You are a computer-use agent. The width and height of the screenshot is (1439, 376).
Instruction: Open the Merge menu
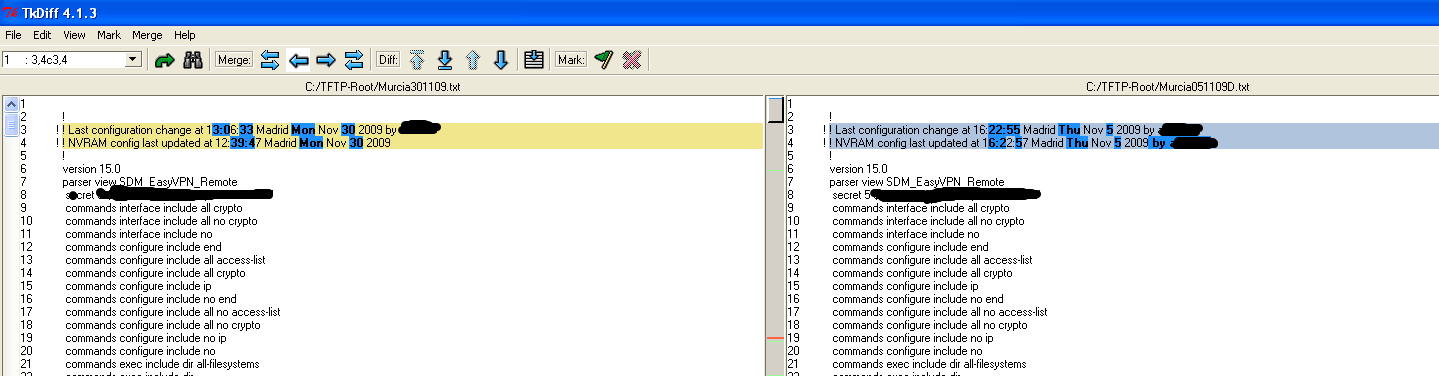(147, 35)
